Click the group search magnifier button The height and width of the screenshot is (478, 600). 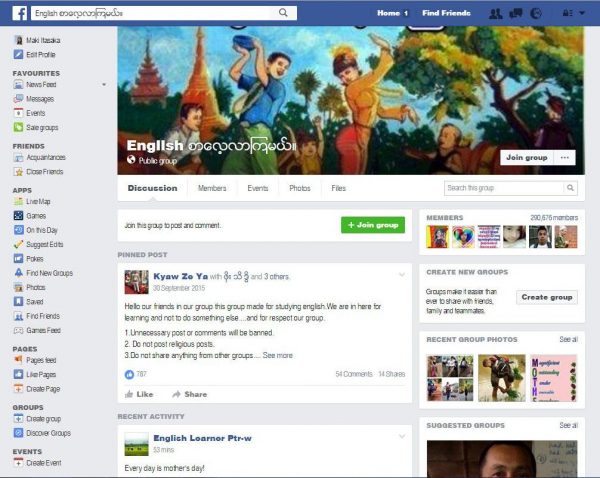[x=570, y=188]
